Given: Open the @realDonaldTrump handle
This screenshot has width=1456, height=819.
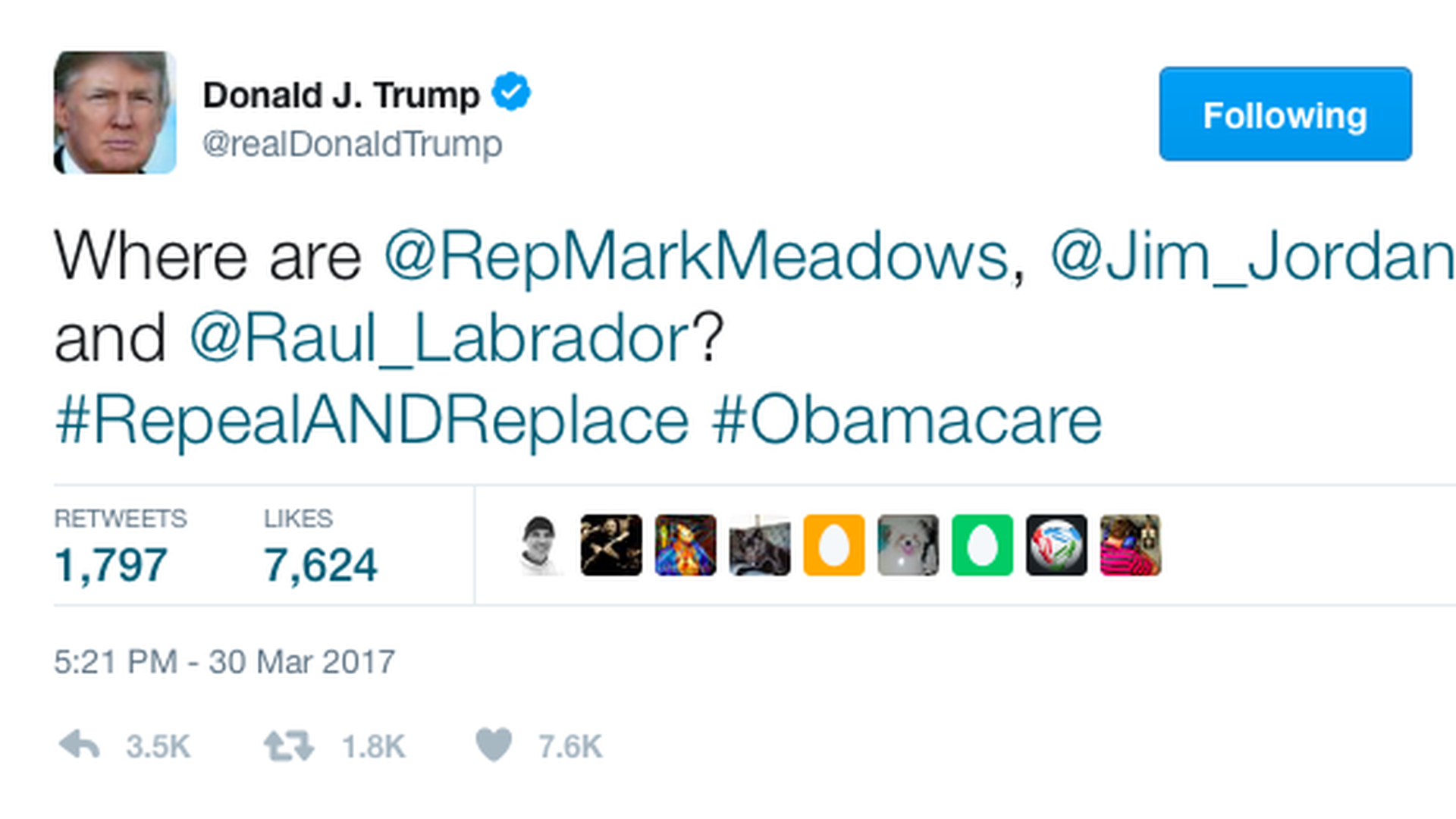Looking at the screenshot, I should (x=352, y=144).
